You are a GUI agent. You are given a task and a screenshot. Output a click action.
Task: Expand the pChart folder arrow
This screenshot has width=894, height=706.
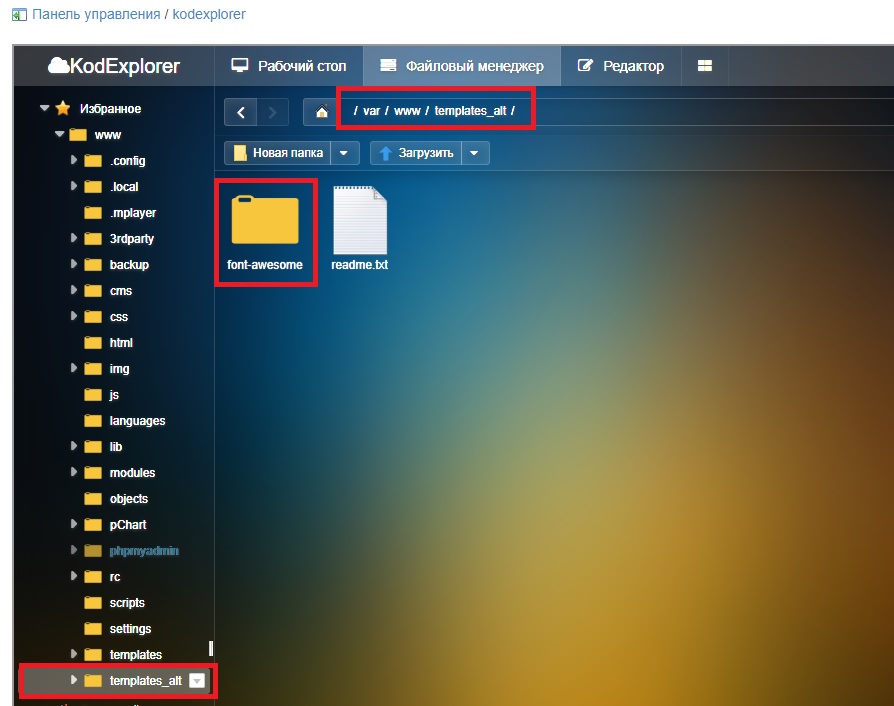[74, 524]
